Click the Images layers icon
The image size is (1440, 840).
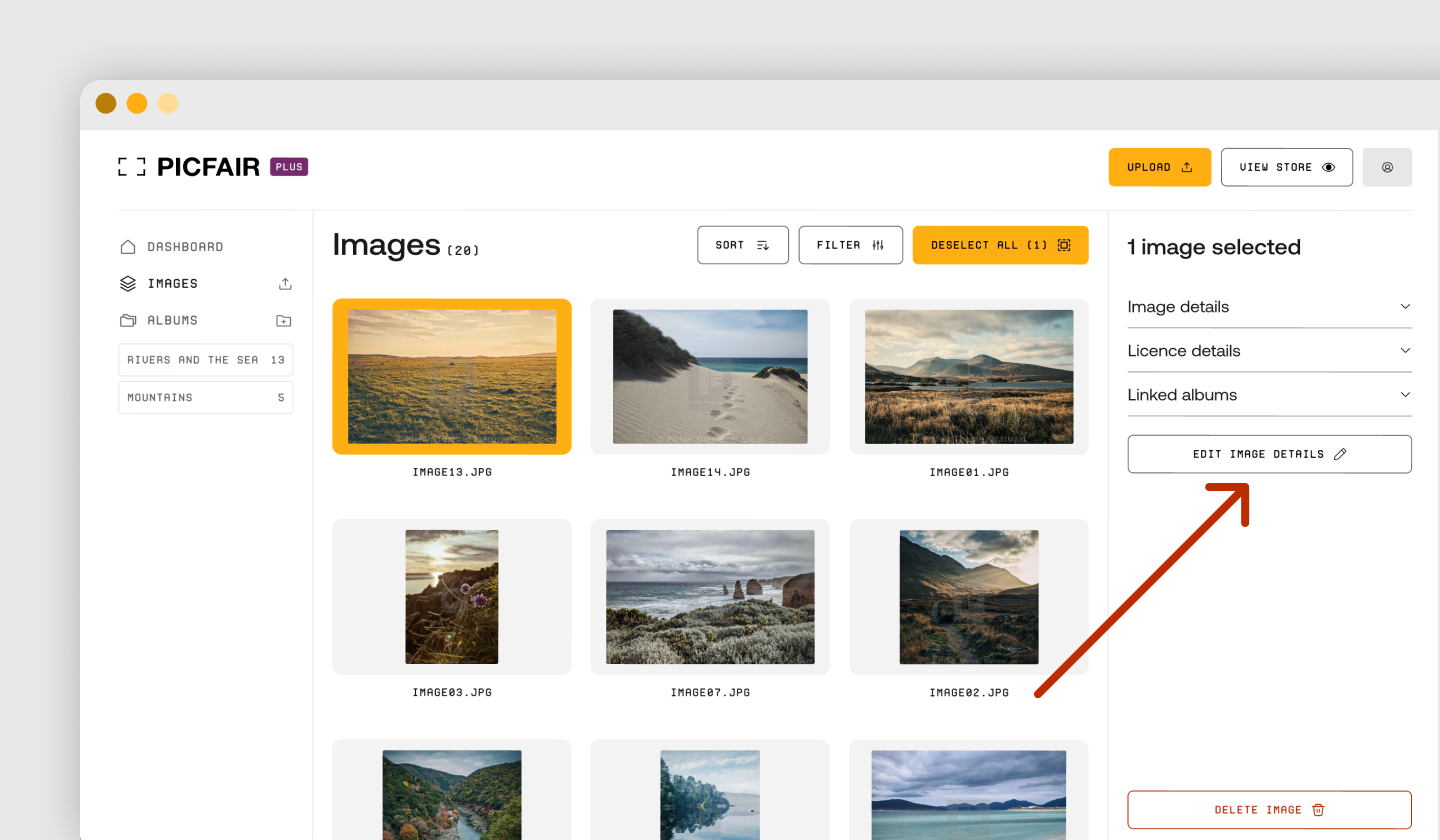pos(128,284)
